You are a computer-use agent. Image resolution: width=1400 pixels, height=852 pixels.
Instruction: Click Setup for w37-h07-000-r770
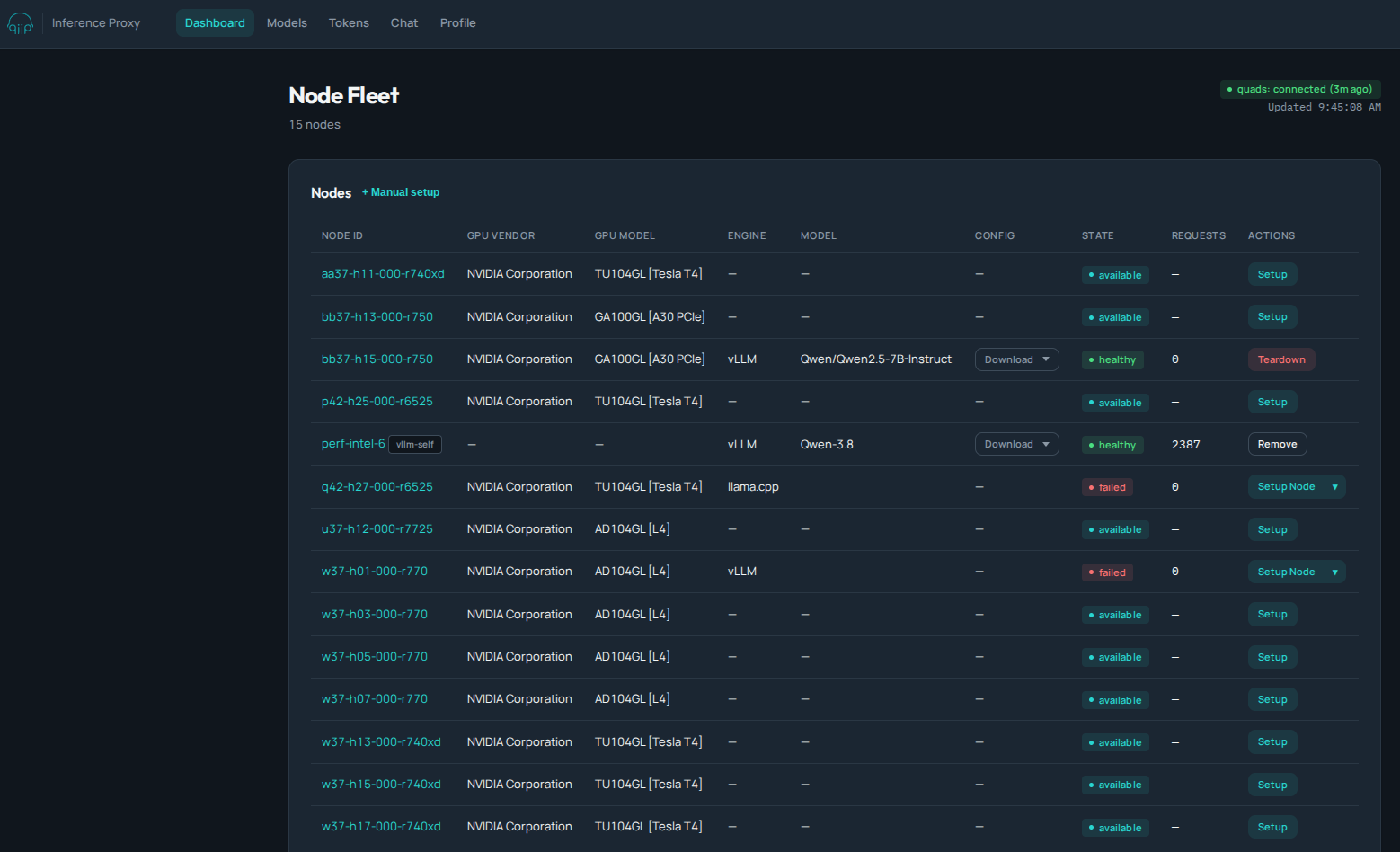(1272, 699)
